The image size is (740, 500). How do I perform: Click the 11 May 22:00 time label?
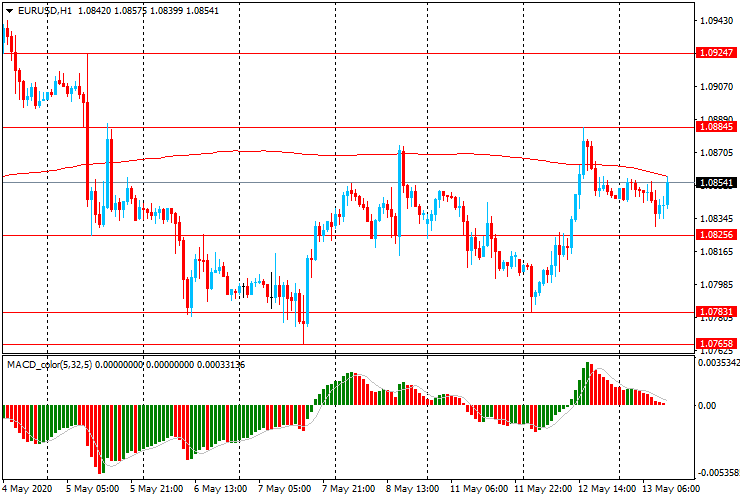point(544,490)
